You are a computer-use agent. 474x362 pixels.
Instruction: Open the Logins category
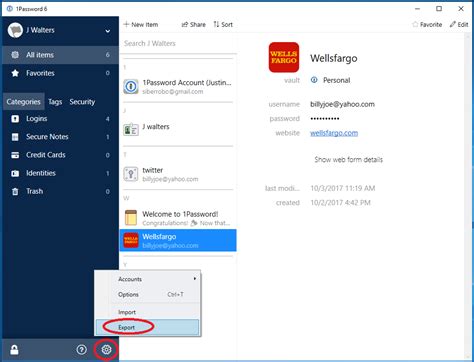pos(60,119)
